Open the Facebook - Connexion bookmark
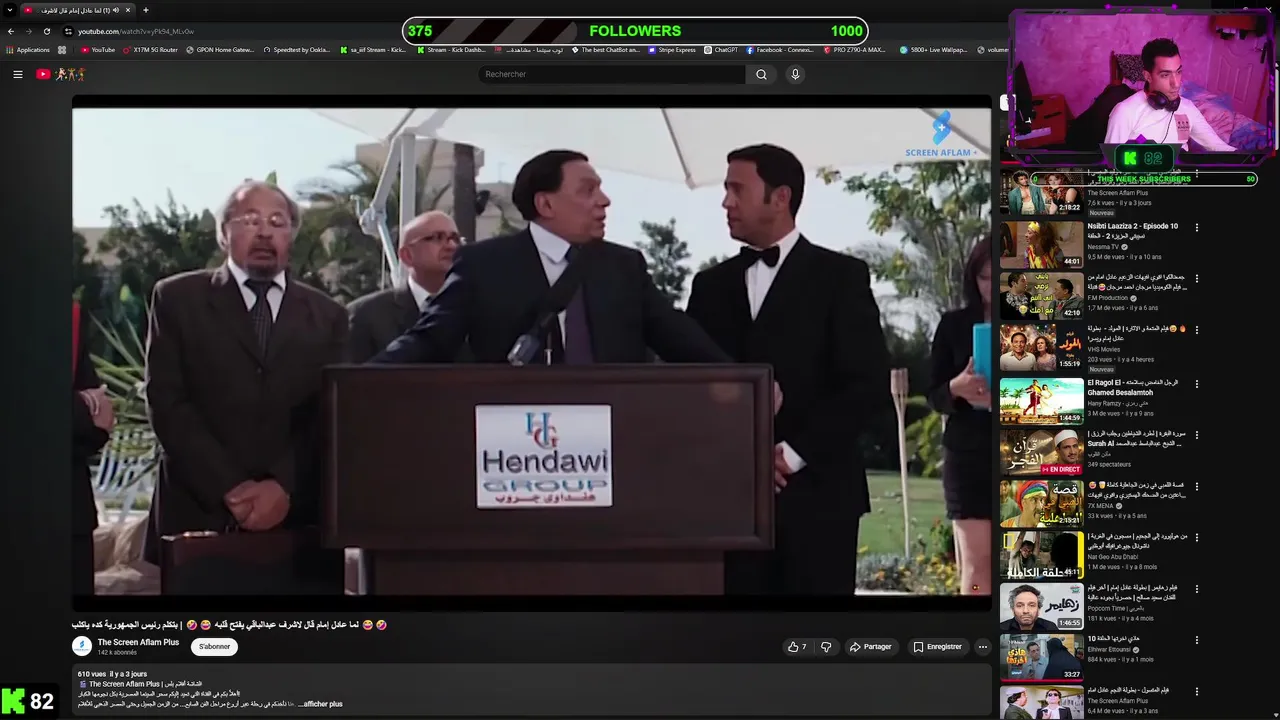The height and width of the screenshot is (720, 1280). (x=780, y=50)
